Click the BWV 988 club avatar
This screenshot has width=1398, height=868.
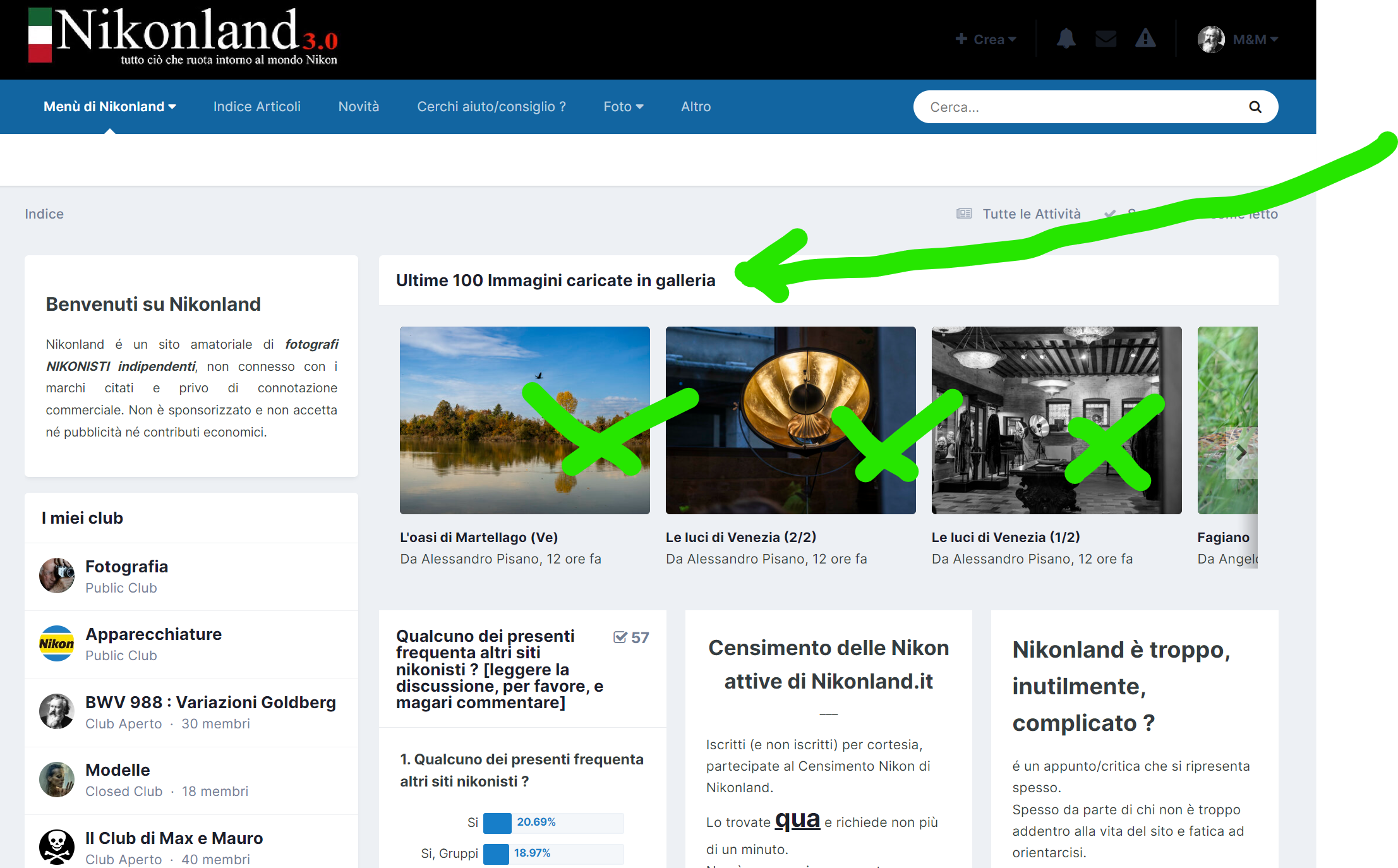pyautogui.click(x=57, y=711)
